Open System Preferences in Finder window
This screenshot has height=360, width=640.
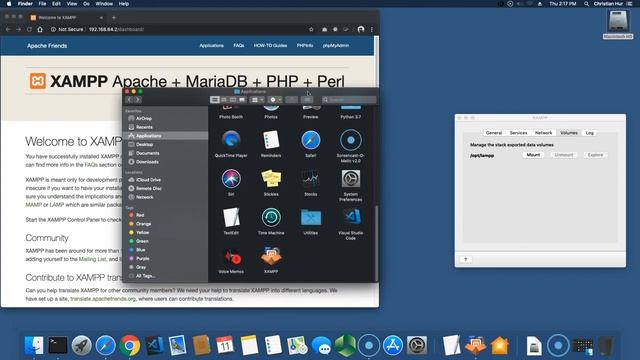tap(351, 179)
